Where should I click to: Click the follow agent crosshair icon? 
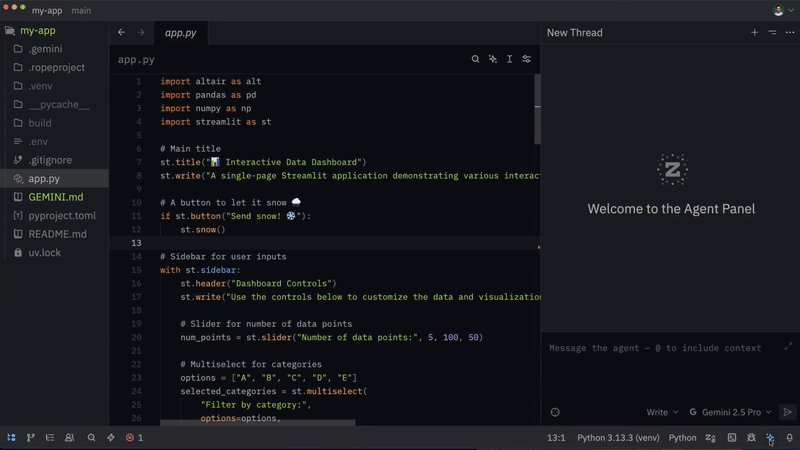555,412
